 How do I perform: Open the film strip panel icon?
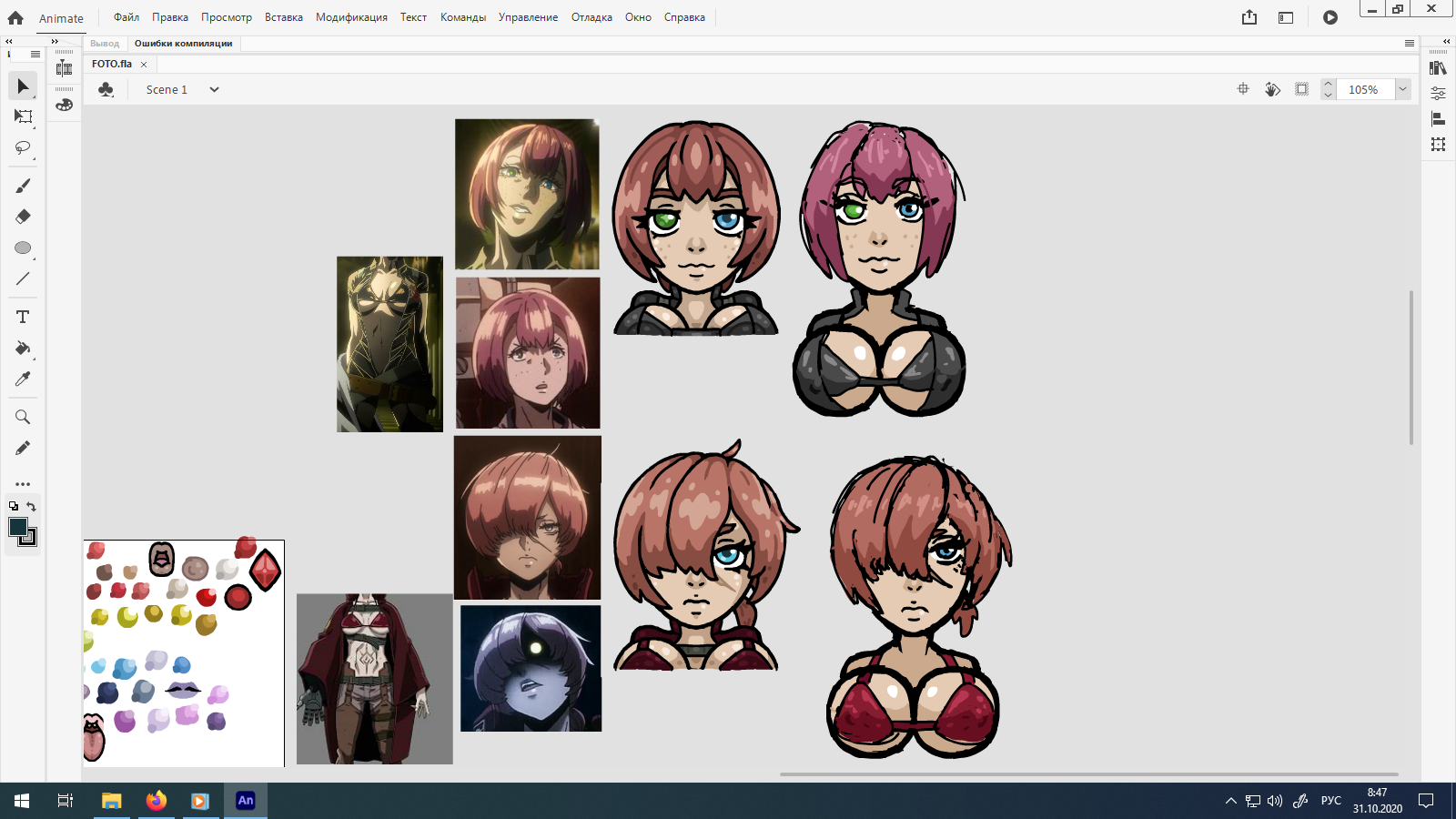[x=64, y=68]
